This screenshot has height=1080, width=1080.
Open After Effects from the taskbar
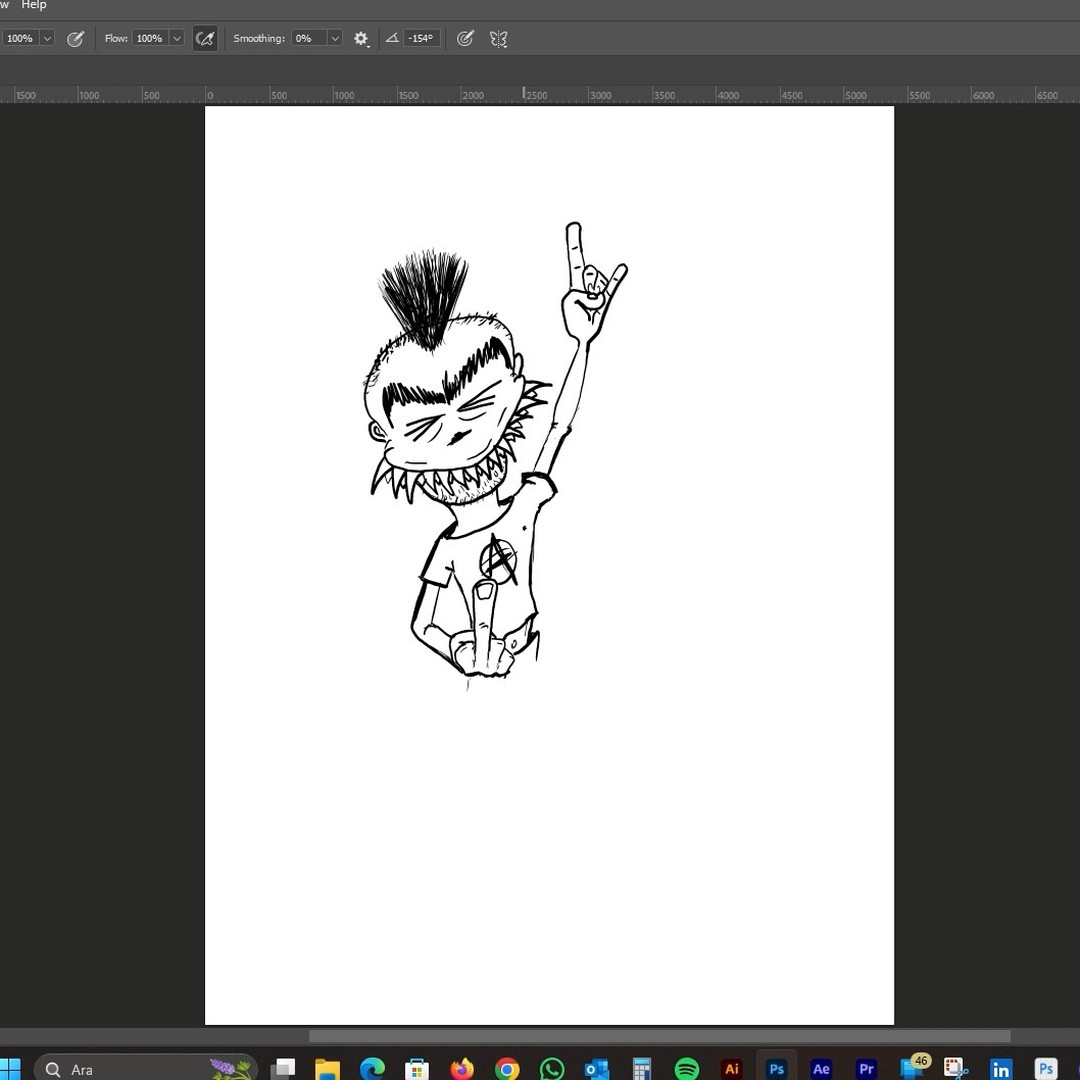tap(821, 1069)
